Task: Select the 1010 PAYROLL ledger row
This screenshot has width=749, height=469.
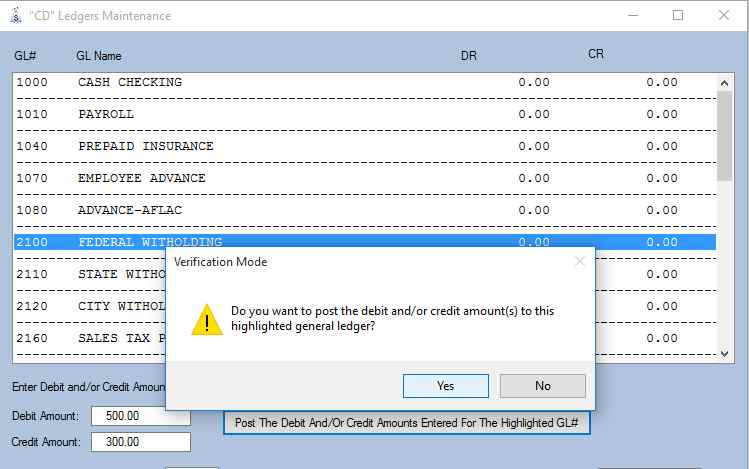Action: 365,114
